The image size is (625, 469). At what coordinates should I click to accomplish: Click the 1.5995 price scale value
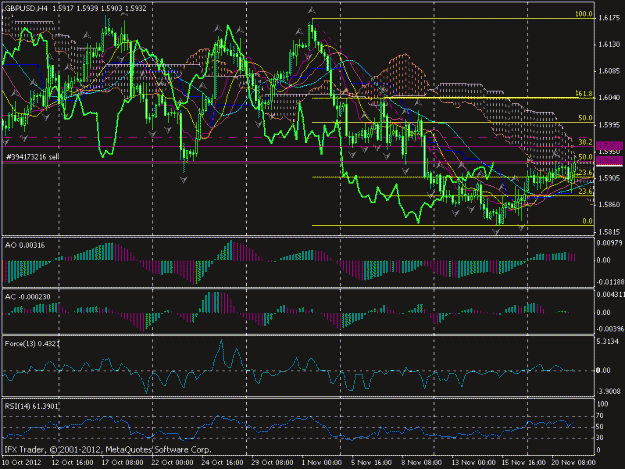[609, 125]
